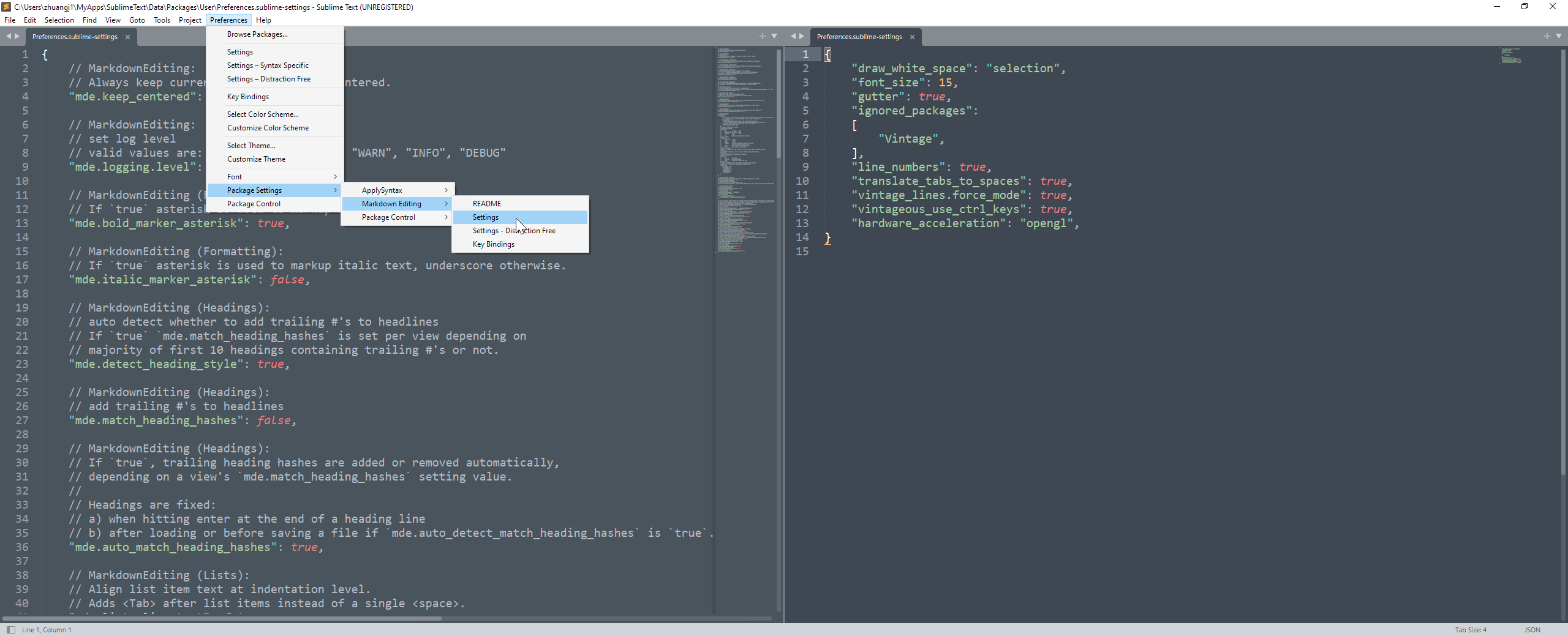Screen dimensions: 1568x636
Task: Close right pane Preferences.sublime-settings tab
Action: click(x=912, y=37)
